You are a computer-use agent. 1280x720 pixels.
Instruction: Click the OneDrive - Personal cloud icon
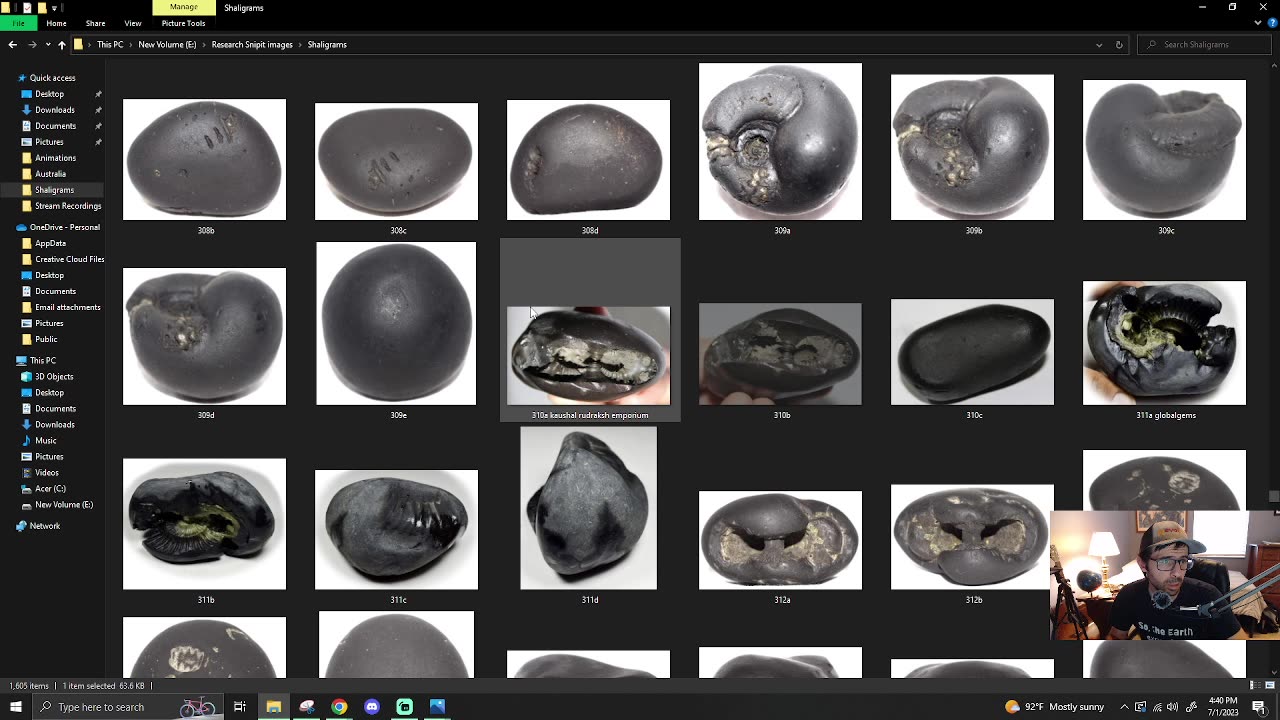pyautogui.click(x=21, y=227)
